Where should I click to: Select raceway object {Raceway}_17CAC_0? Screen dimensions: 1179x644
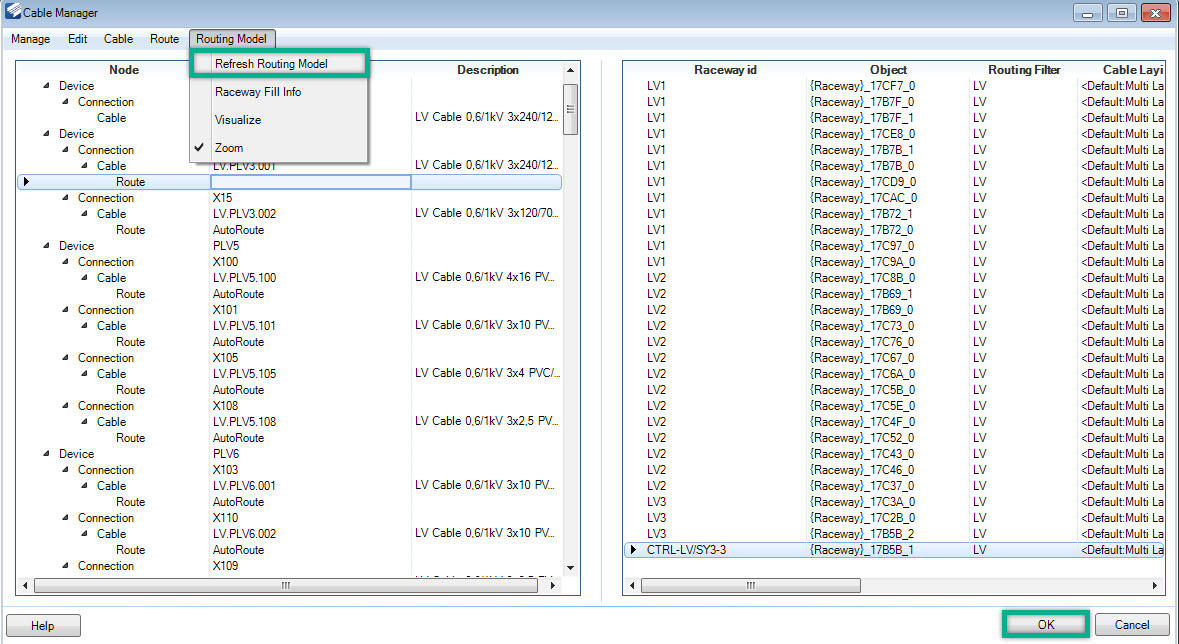[x=863, y=198]
